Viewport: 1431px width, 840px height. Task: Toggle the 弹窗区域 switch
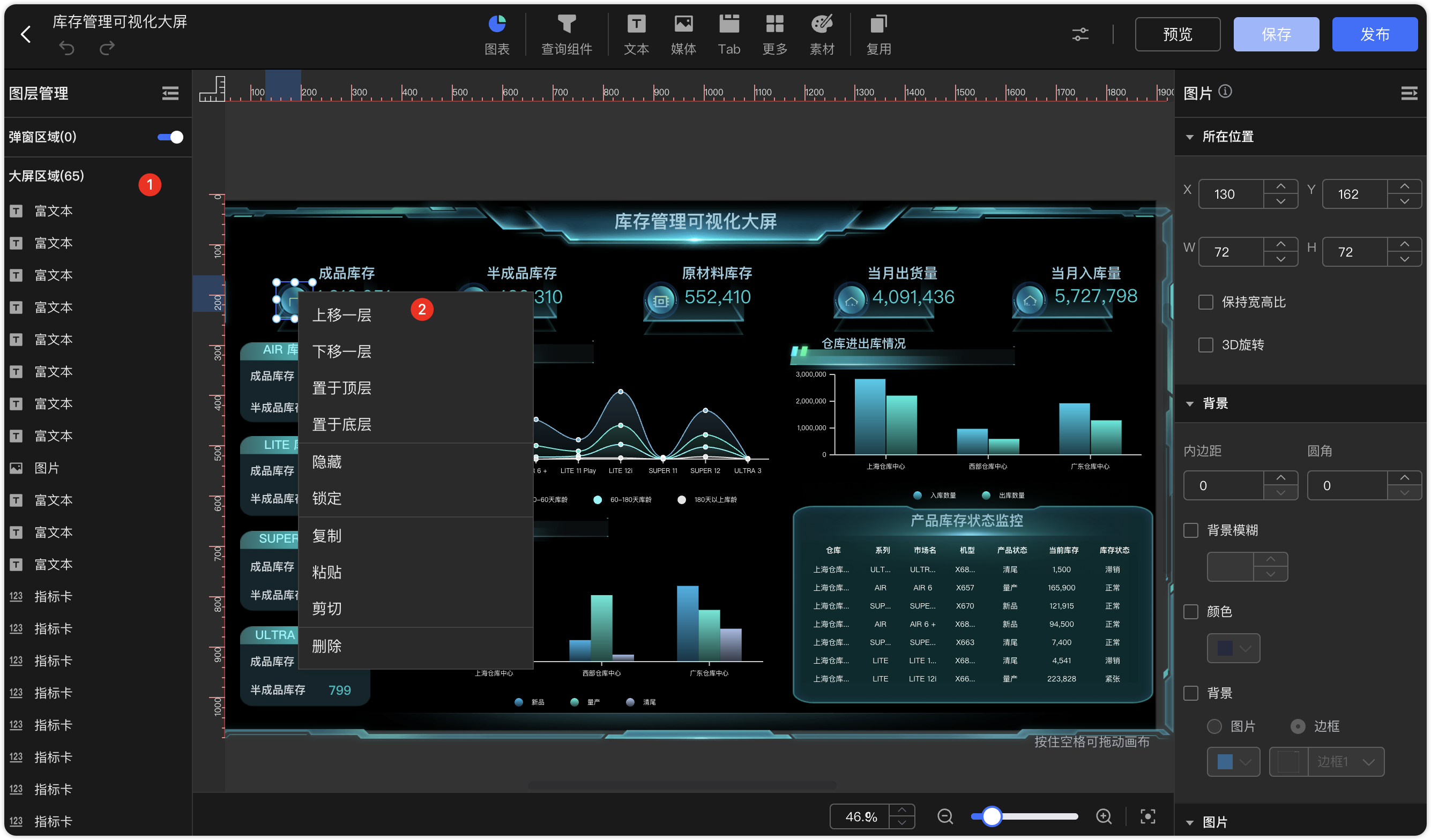[170, 137]
